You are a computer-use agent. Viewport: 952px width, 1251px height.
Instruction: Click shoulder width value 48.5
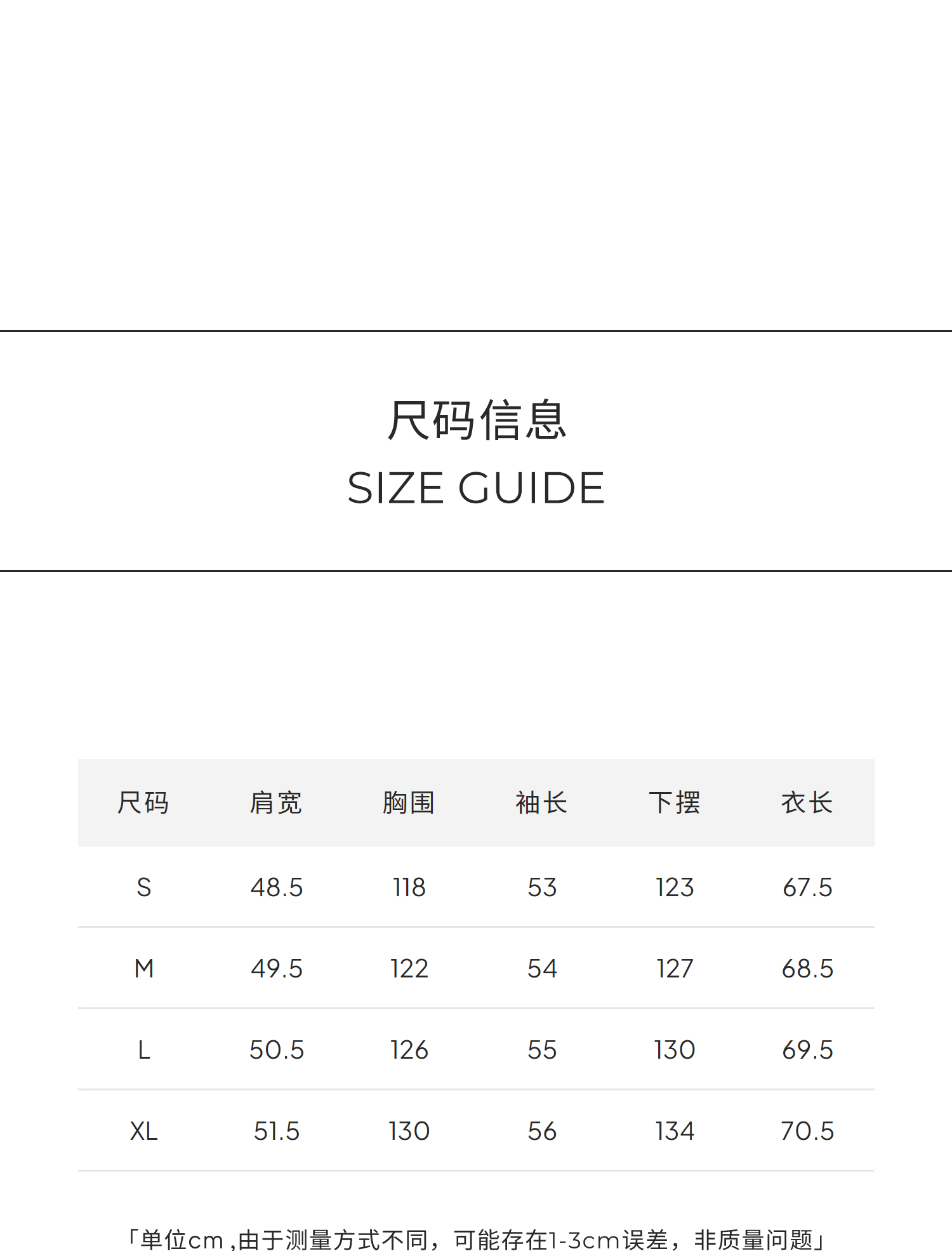[x=277, y=887]
